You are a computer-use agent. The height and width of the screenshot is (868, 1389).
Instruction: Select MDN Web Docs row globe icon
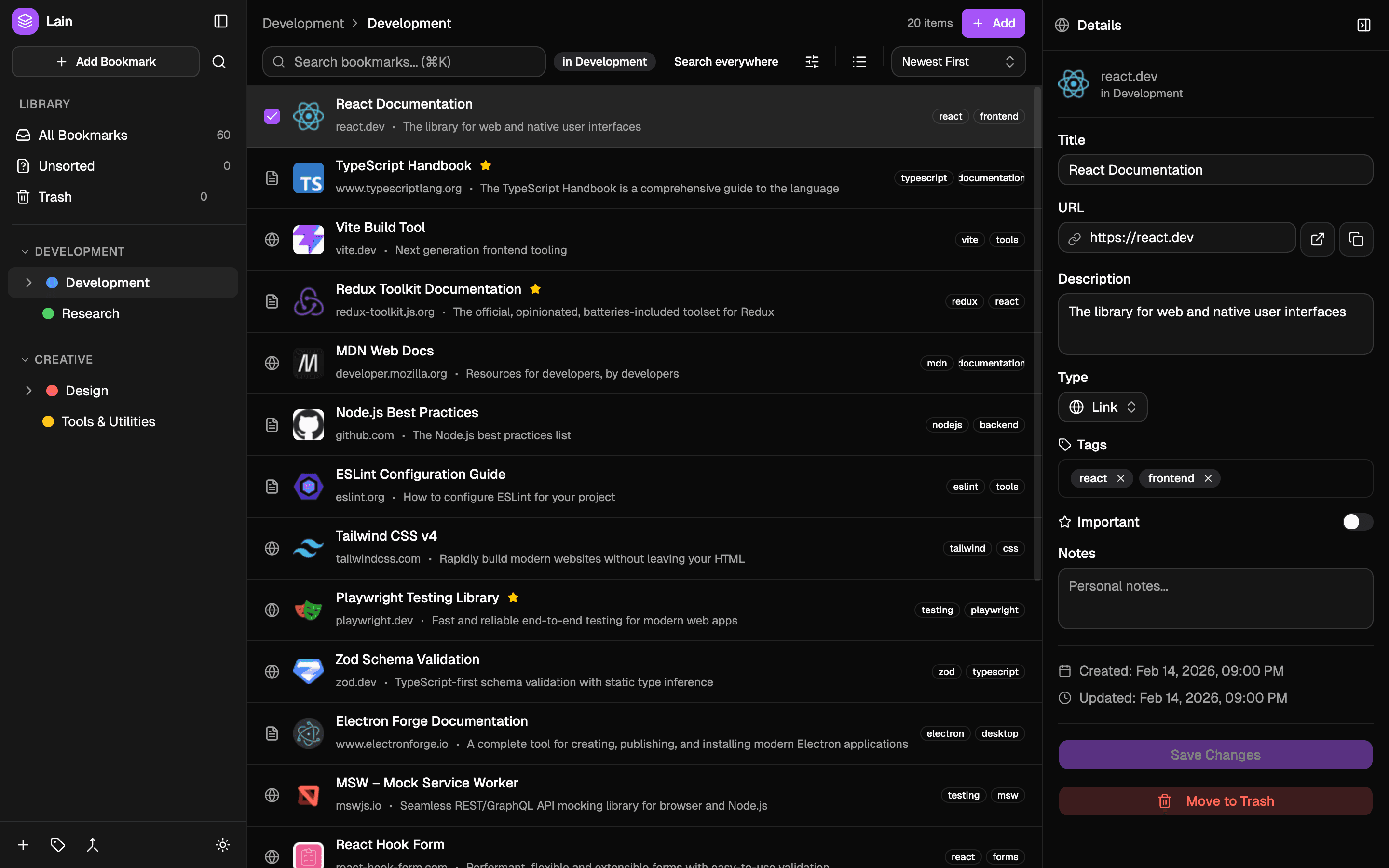[272, 363]
